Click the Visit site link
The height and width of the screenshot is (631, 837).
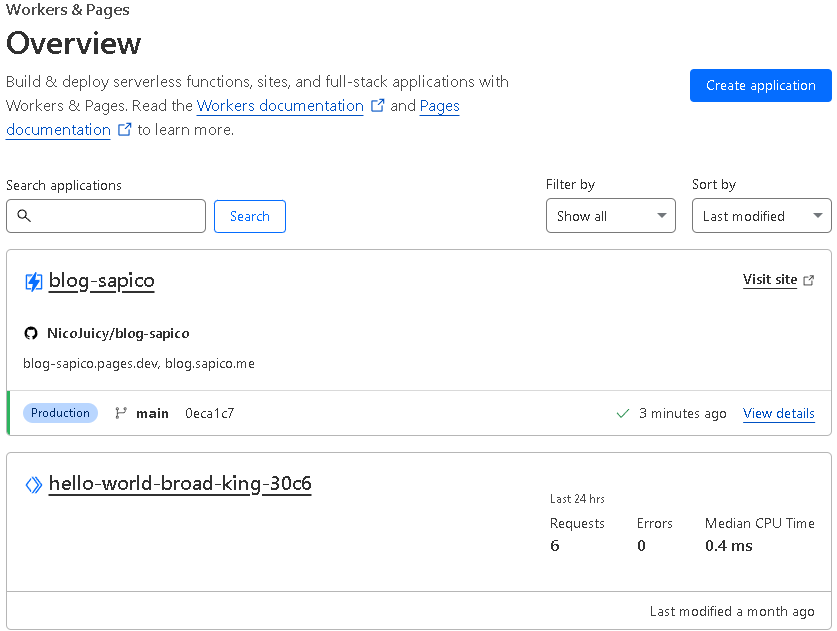coord(770,280)
